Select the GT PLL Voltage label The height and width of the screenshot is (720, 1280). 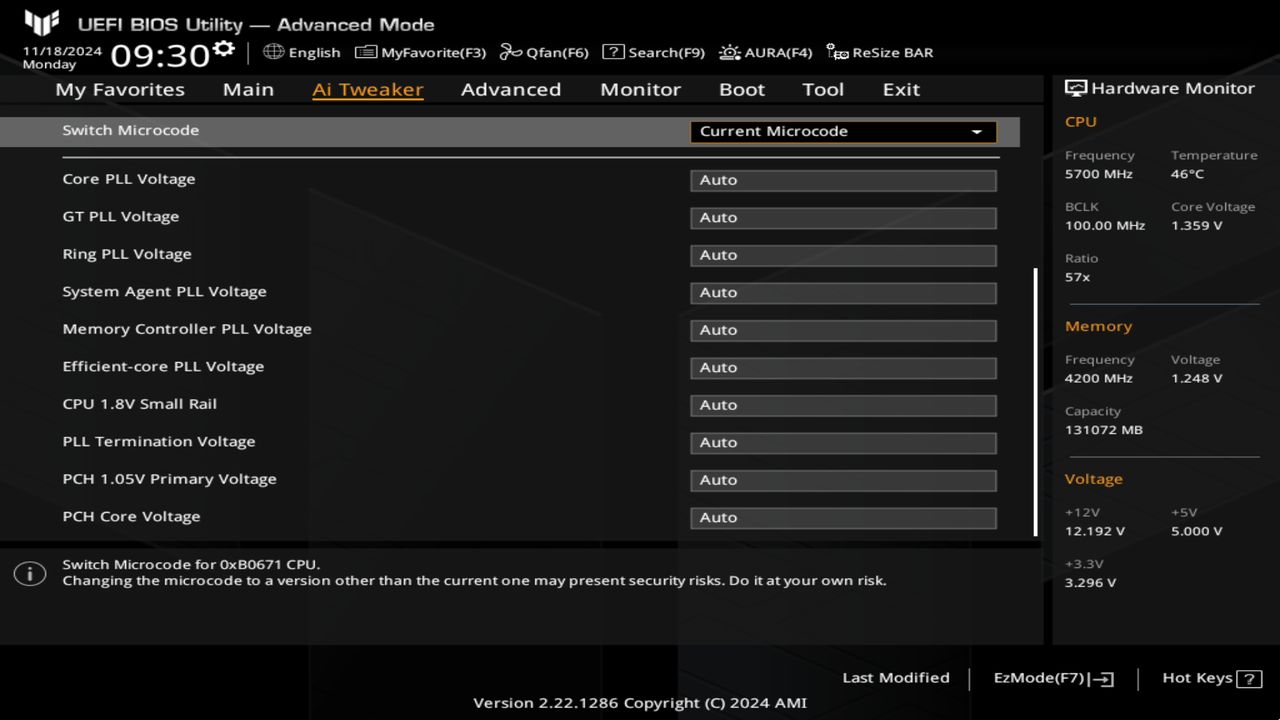click(121, 216)
